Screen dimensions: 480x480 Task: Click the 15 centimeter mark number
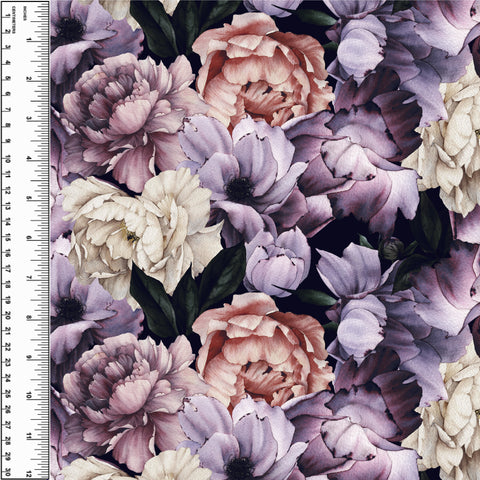pyautogui.click(x=7, y=237)
